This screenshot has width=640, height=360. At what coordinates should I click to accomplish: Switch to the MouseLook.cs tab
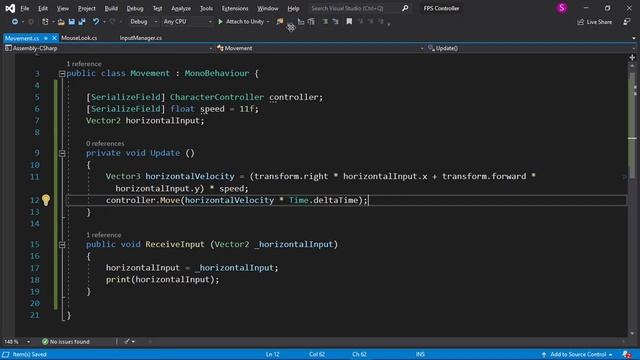pos(79,38)
